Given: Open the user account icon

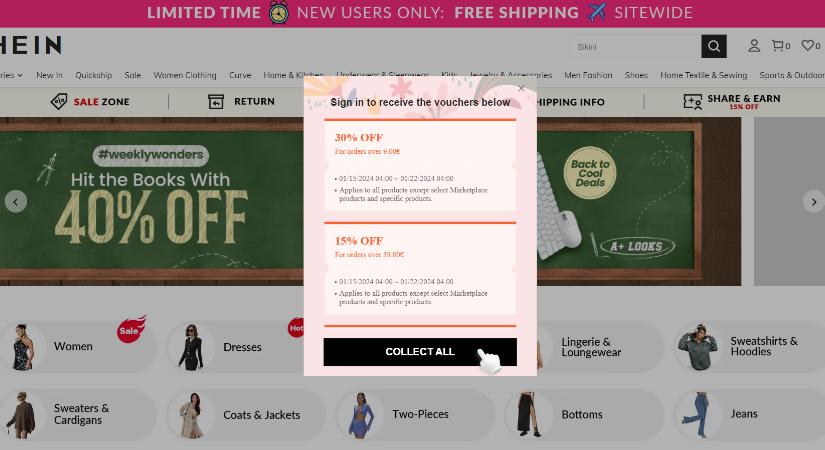Looking at the screenshot, I should point(753,46).
